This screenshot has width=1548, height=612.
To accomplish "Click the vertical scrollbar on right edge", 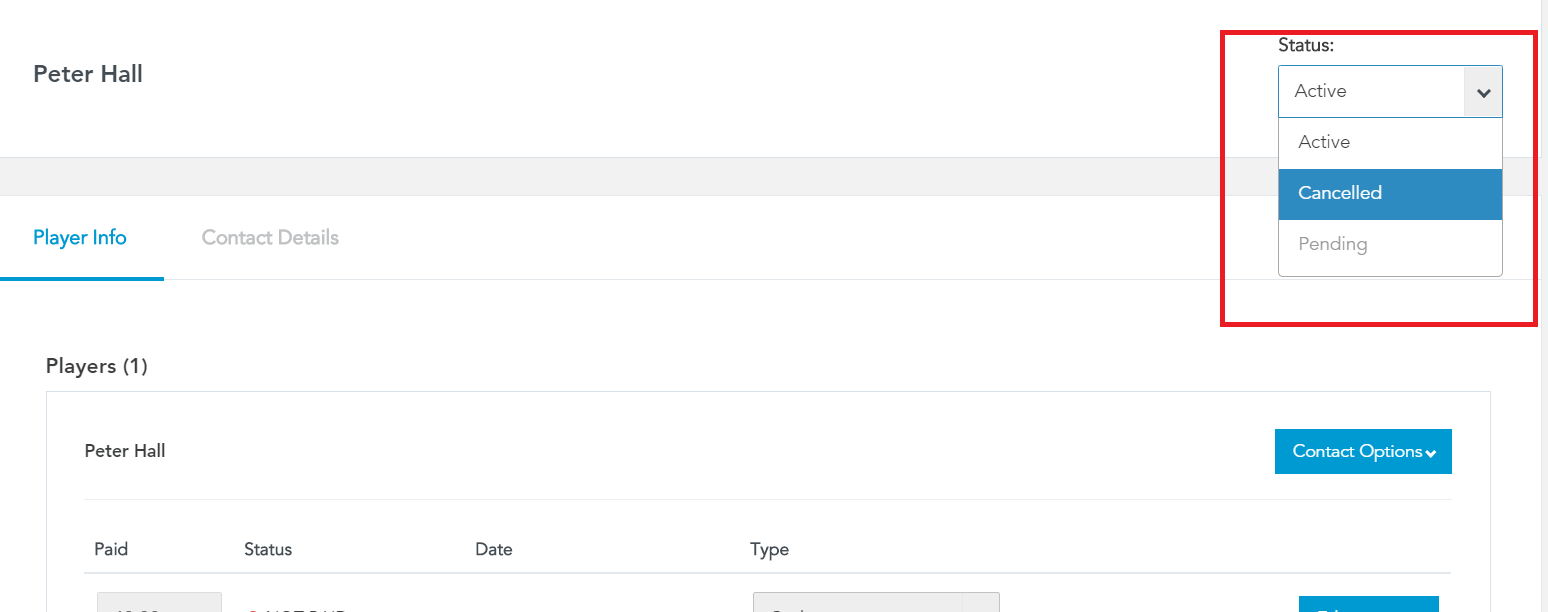I will 1543,306.
